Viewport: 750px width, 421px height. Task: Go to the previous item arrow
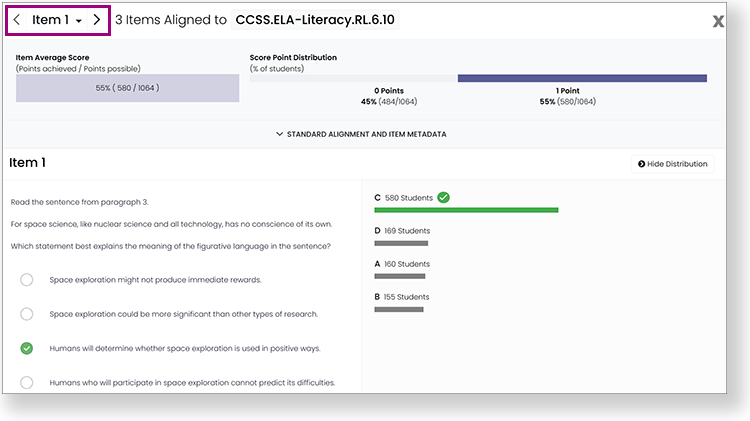[17, 20]
